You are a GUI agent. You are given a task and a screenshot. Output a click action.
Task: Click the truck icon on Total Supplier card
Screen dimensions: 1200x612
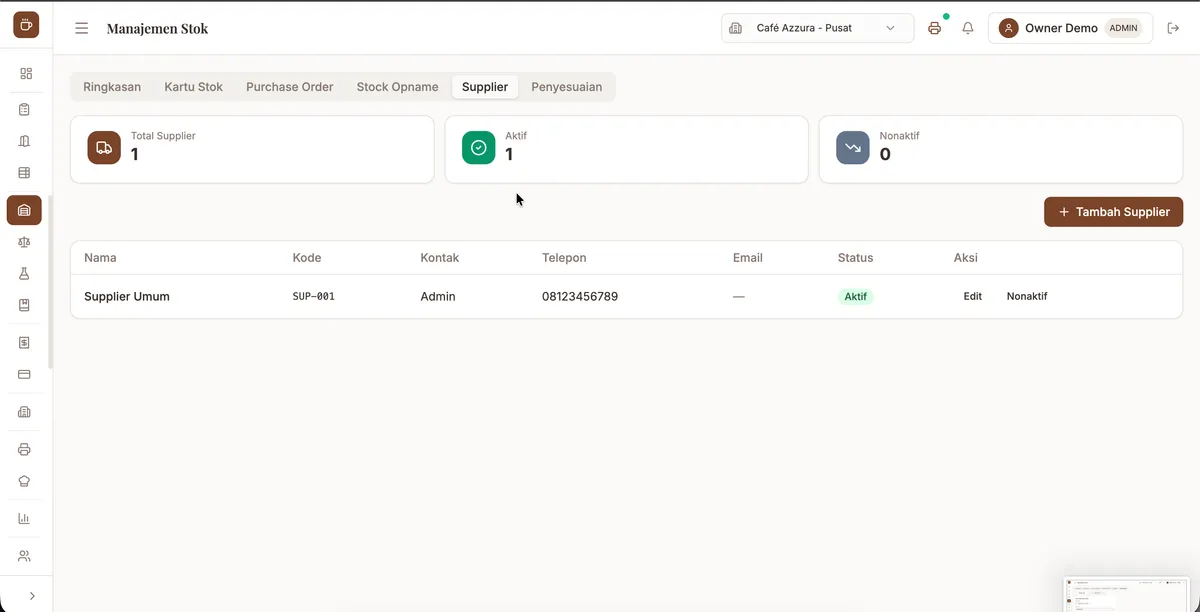104,147
